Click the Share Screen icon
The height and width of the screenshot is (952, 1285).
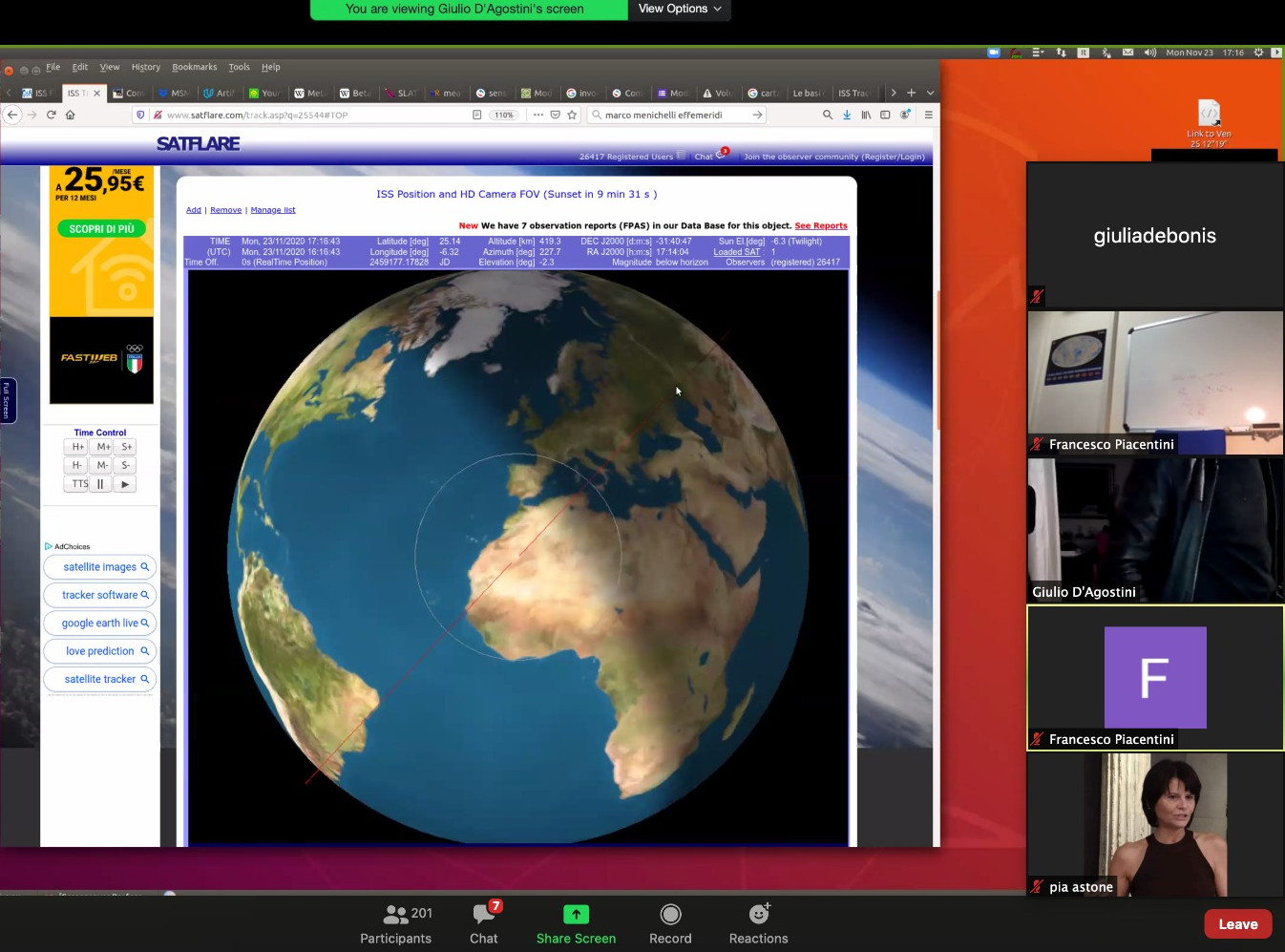(x=576, y=915)
